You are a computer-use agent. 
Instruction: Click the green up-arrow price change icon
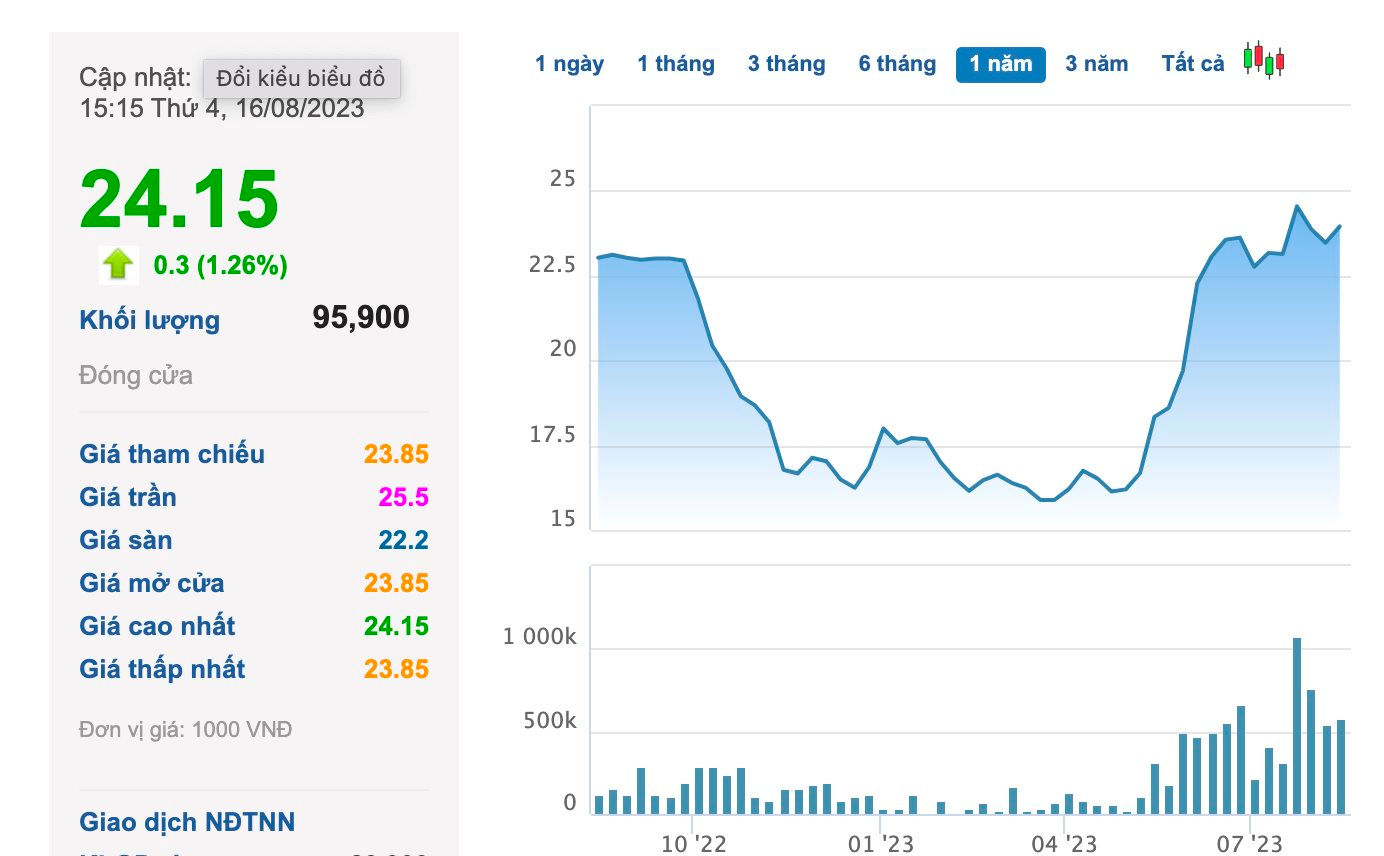point(118,265)
